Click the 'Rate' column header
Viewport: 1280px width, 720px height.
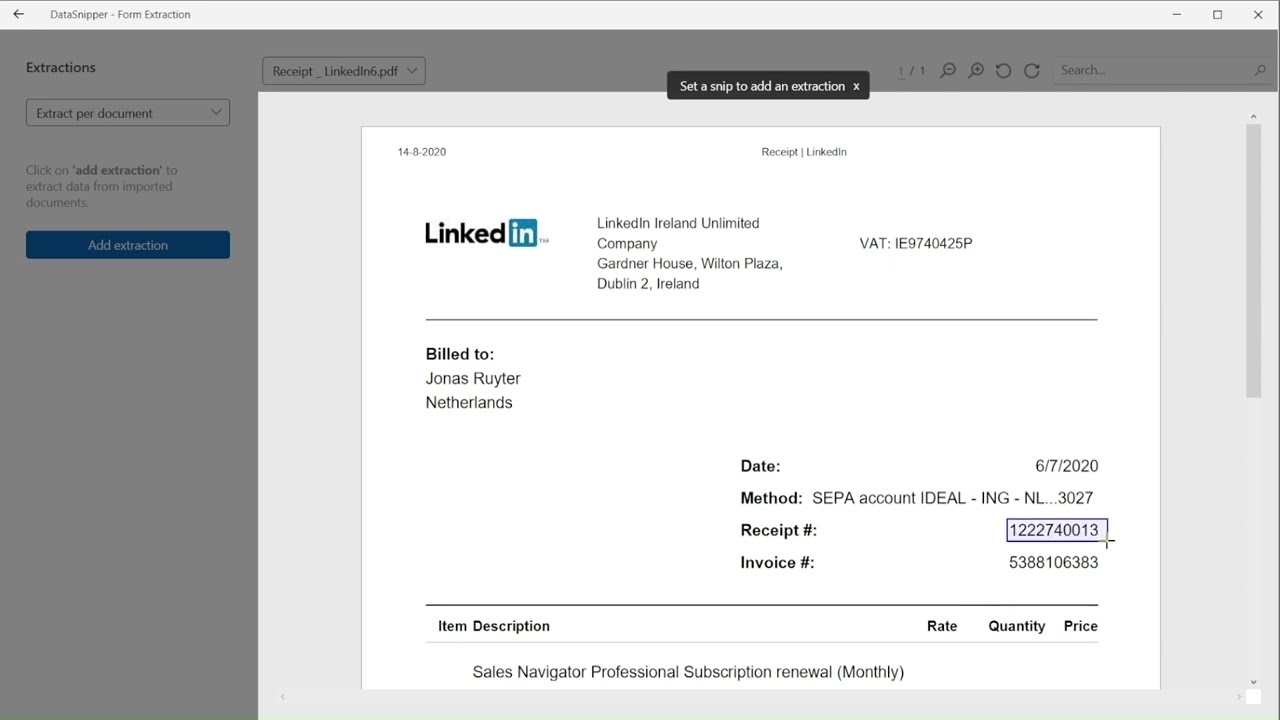[942, 626]
